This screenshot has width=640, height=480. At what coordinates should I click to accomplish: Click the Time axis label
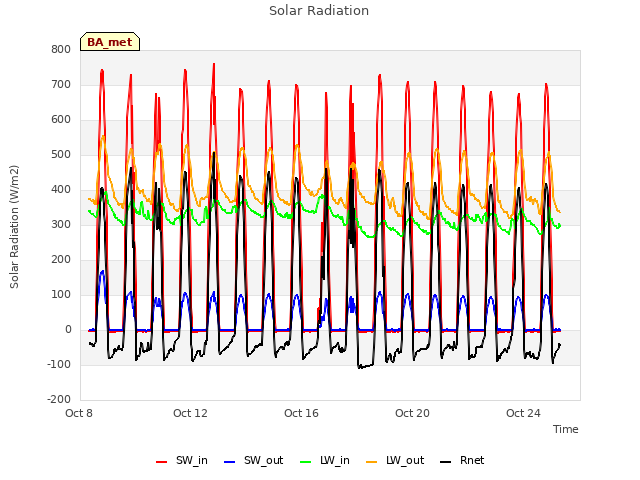click(566, 429)
